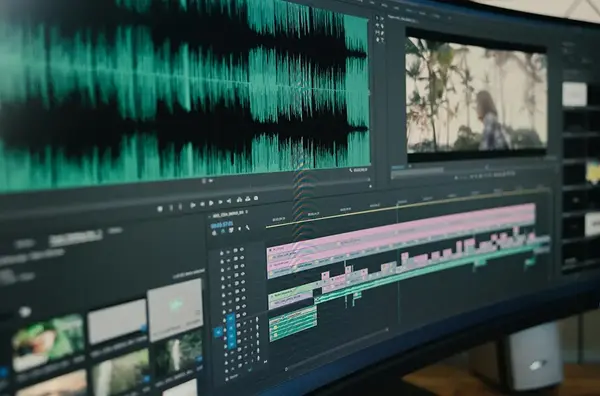This screenshot has width=600, height=396.
Task: Select the lavender clip under the green clip
Action: coord(291,300)
